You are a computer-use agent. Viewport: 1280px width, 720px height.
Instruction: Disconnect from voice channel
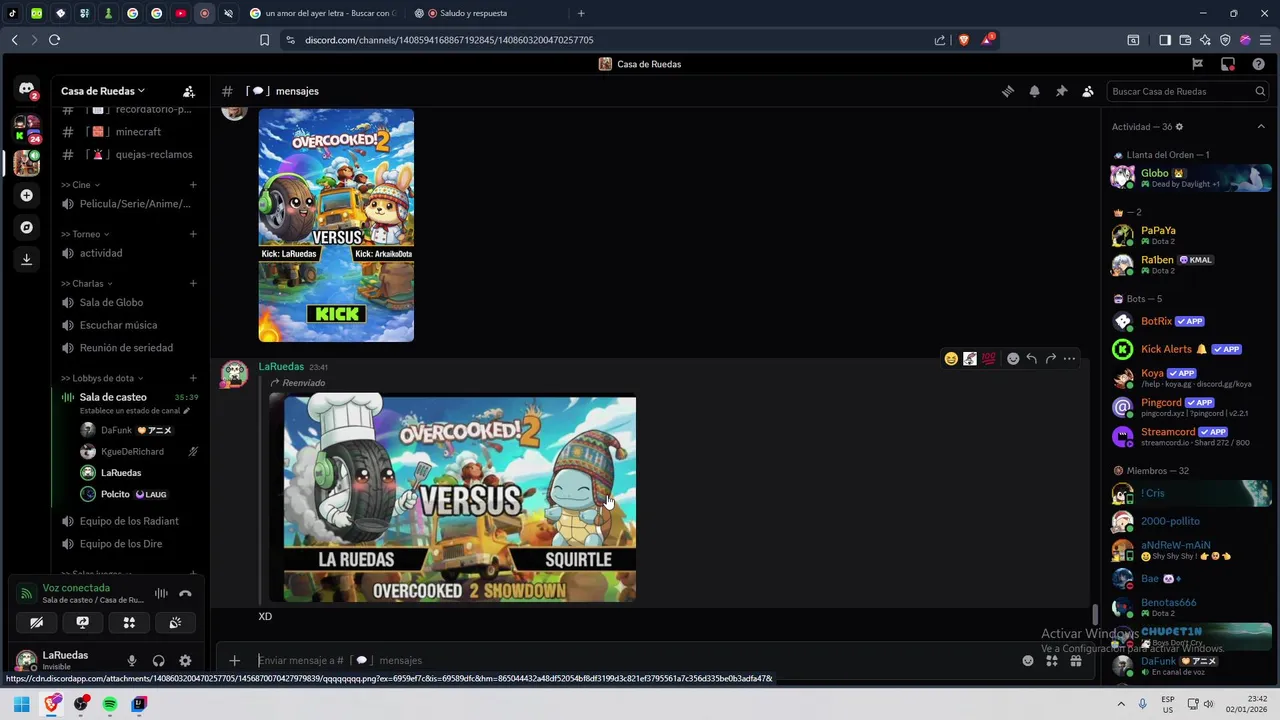(185, 593)
